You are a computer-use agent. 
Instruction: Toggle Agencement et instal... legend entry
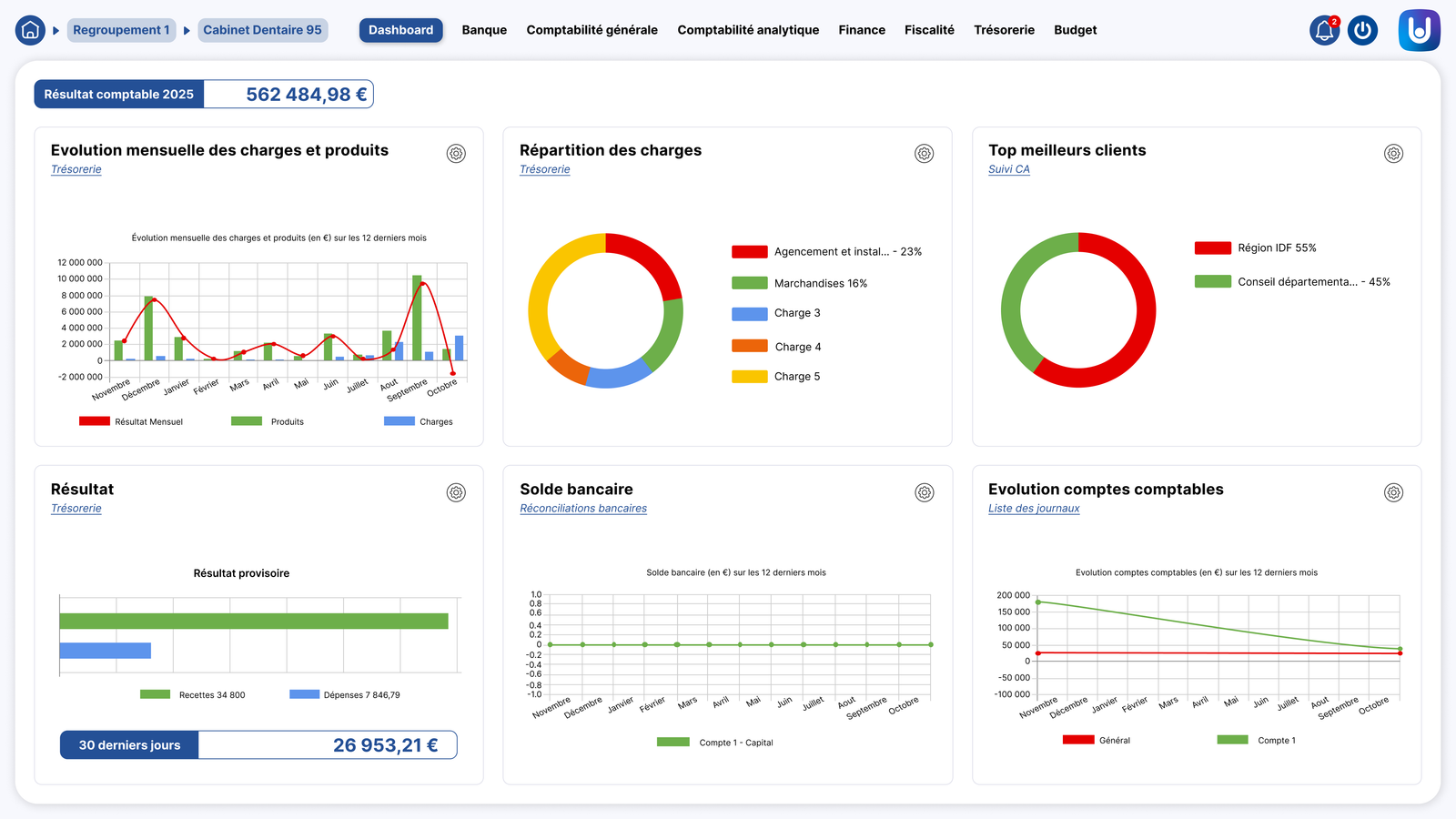(826, 252)
